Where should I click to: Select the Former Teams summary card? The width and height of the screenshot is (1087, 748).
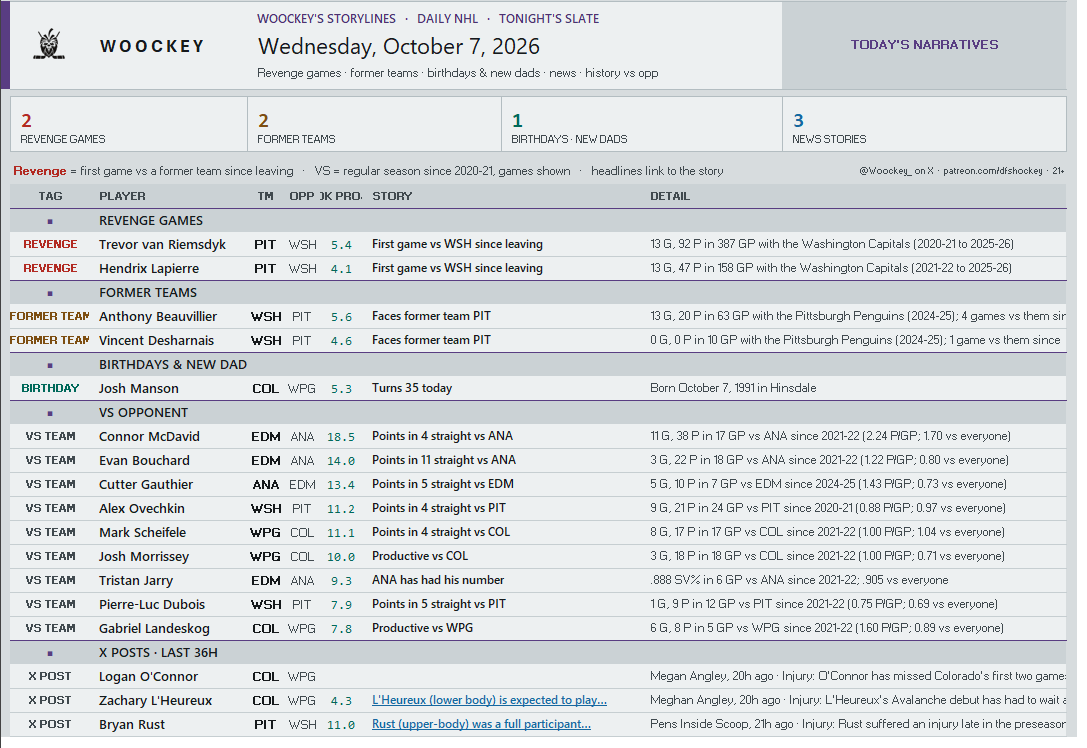[x=374, y=124]
